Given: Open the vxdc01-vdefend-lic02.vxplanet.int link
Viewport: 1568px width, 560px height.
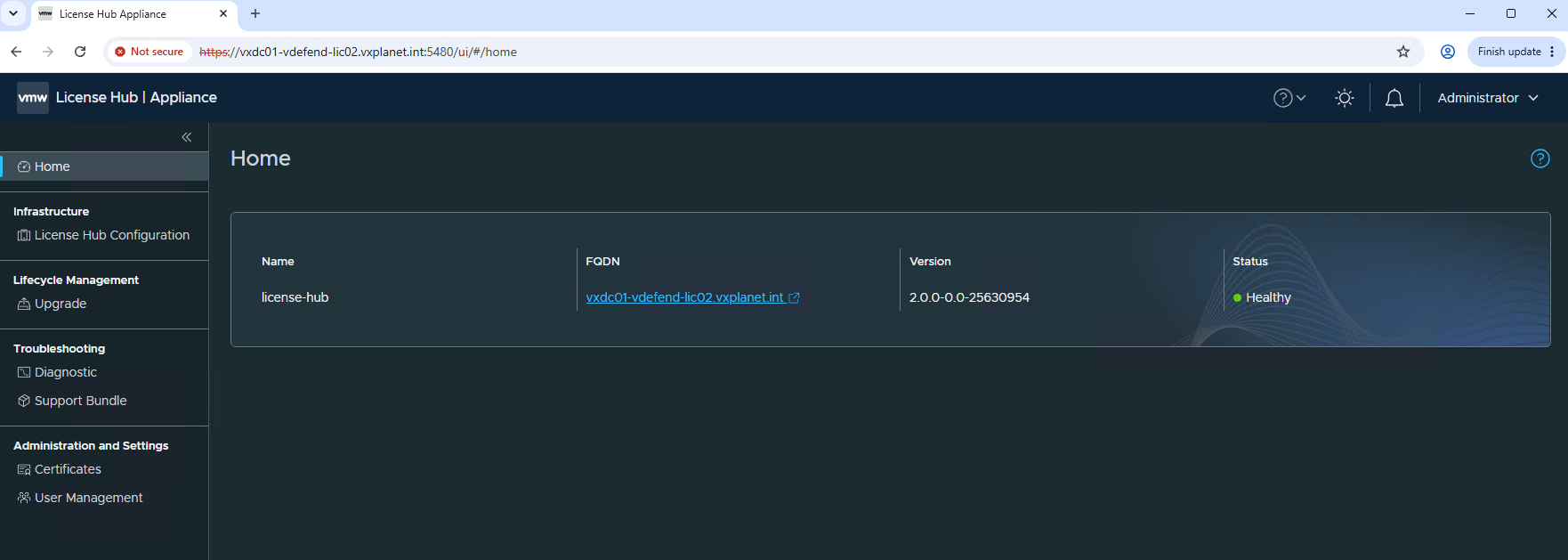Looking at the screenshot, I should point(684,297).
